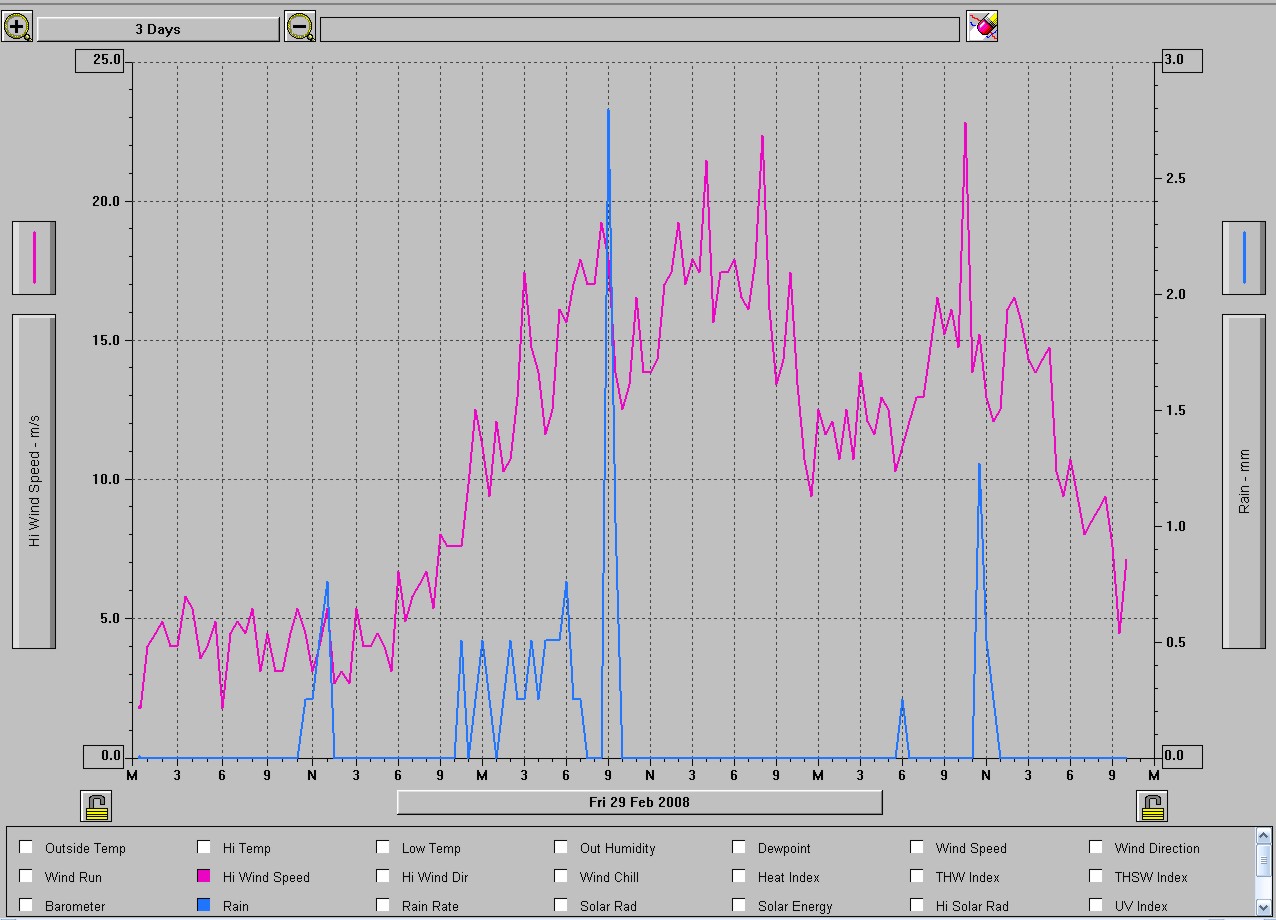Enable the Wind Chill checkbox
This screenshot has height=920, width=1276.
click(562, 876)
